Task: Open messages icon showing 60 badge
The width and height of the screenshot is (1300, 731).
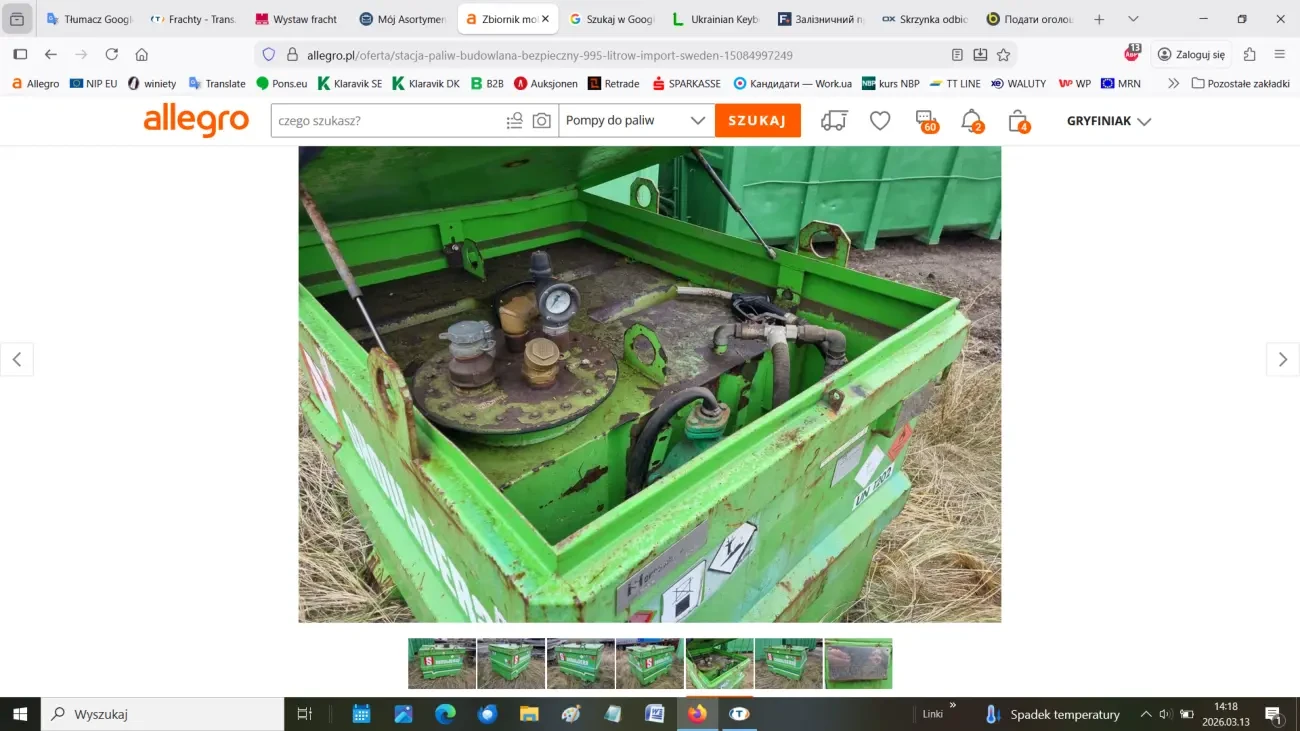Action: tap(923, 120)
